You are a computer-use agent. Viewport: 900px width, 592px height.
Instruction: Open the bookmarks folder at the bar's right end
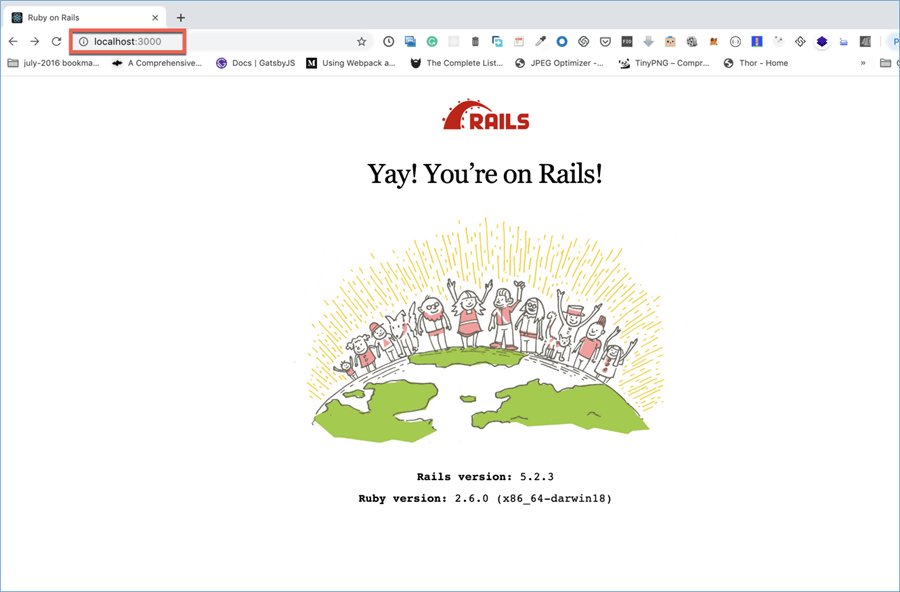click(x=886, y=62)
